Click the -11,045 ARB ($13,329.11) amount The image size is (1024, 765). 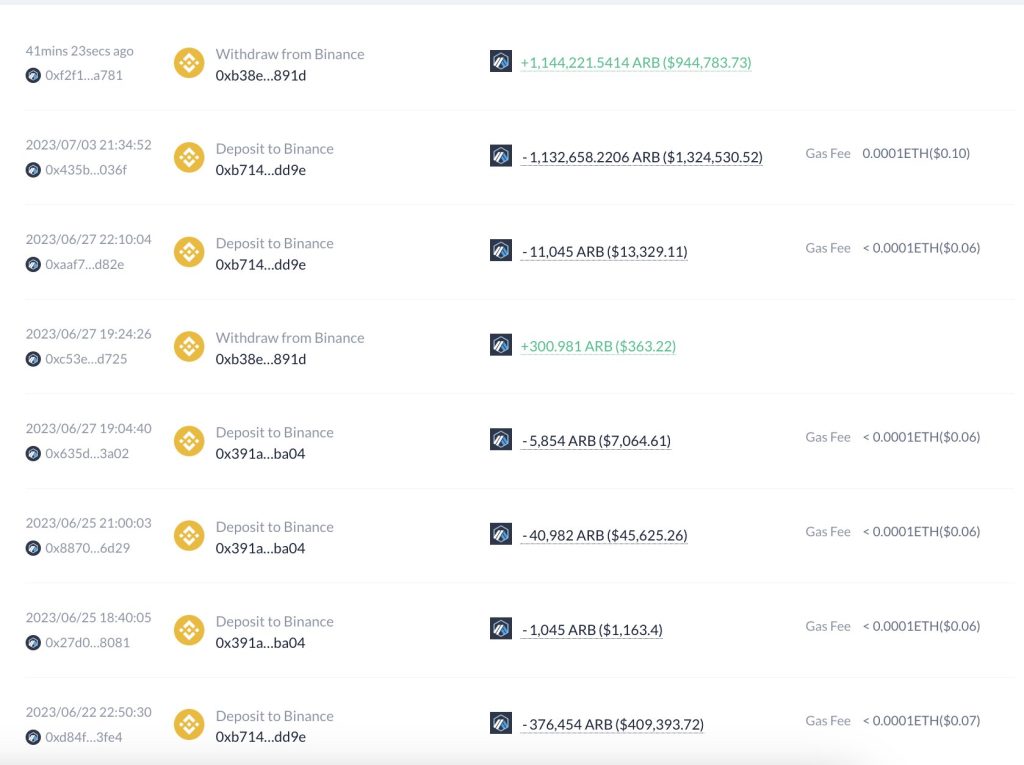pyautogui.click(x=604, y=252)
